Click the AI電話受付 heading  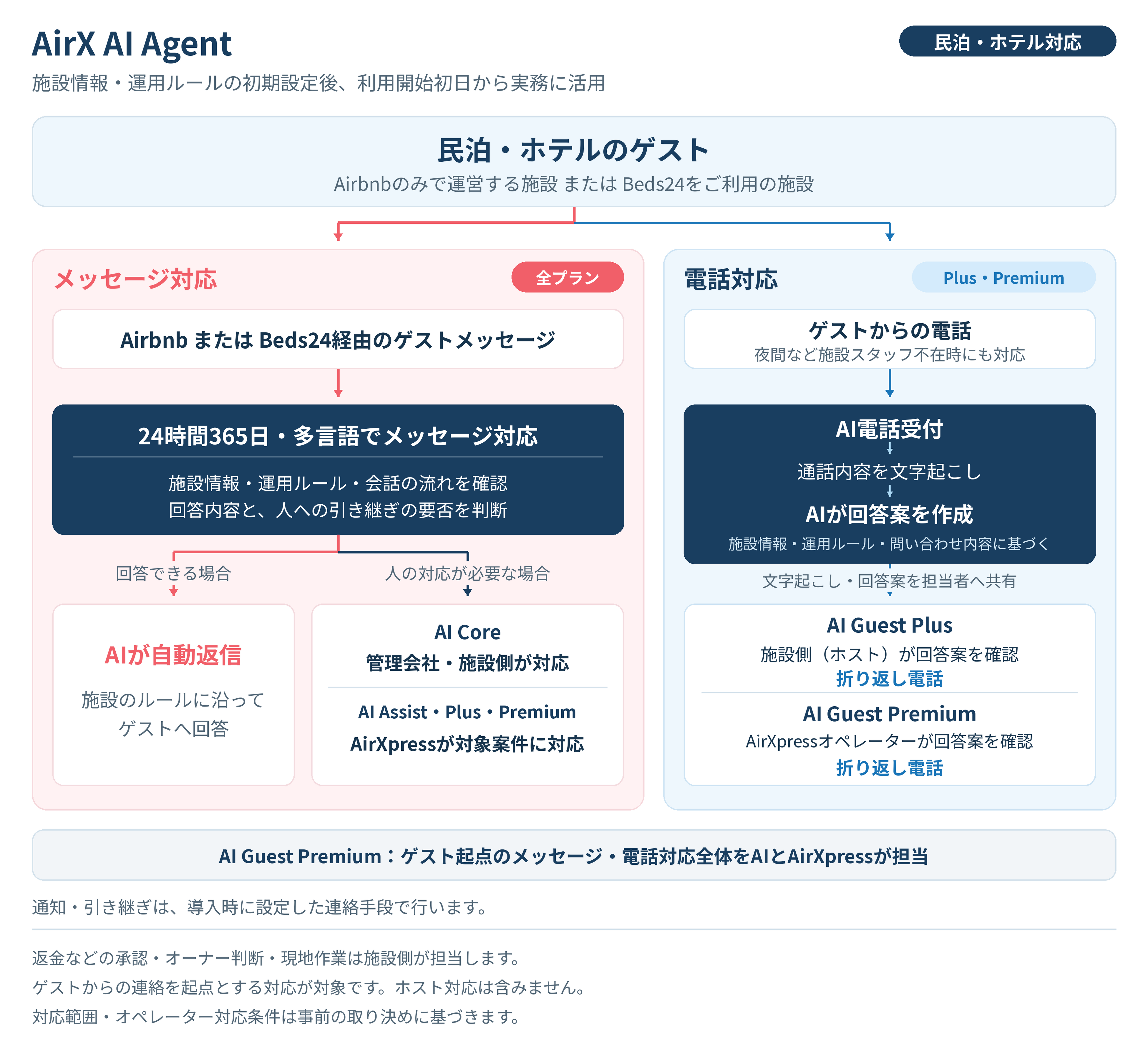pos(889,429)
